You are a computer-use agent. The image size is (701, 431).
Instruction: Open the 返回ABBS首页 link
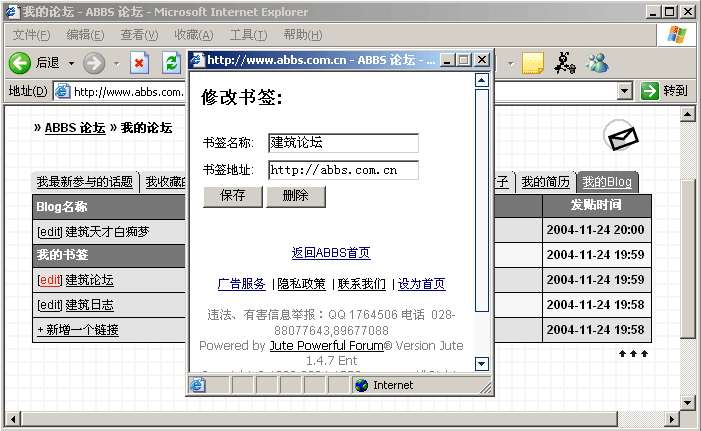coord(331,253)
